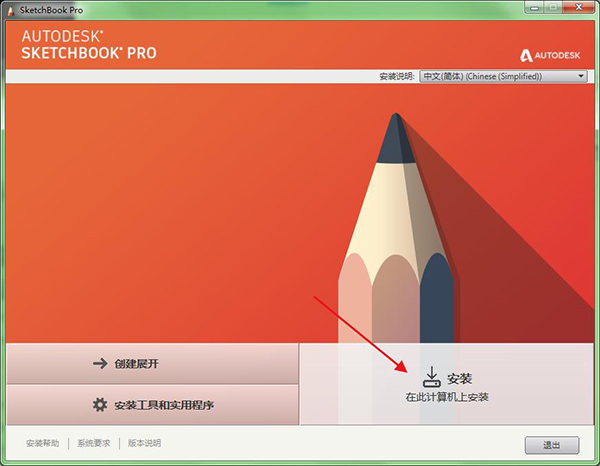The image size is (600, 466).
Task: Click the right-arrow icon beside 创建展开
Action: (100, 363)
